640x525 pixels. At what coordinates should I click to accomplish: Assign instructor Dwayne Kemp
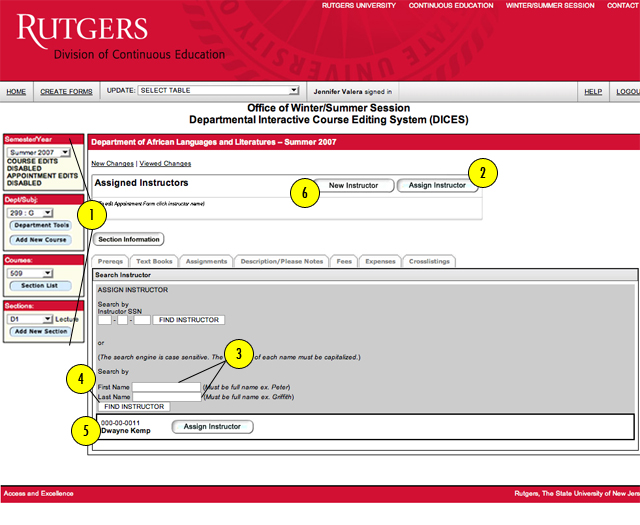point(212,427)
